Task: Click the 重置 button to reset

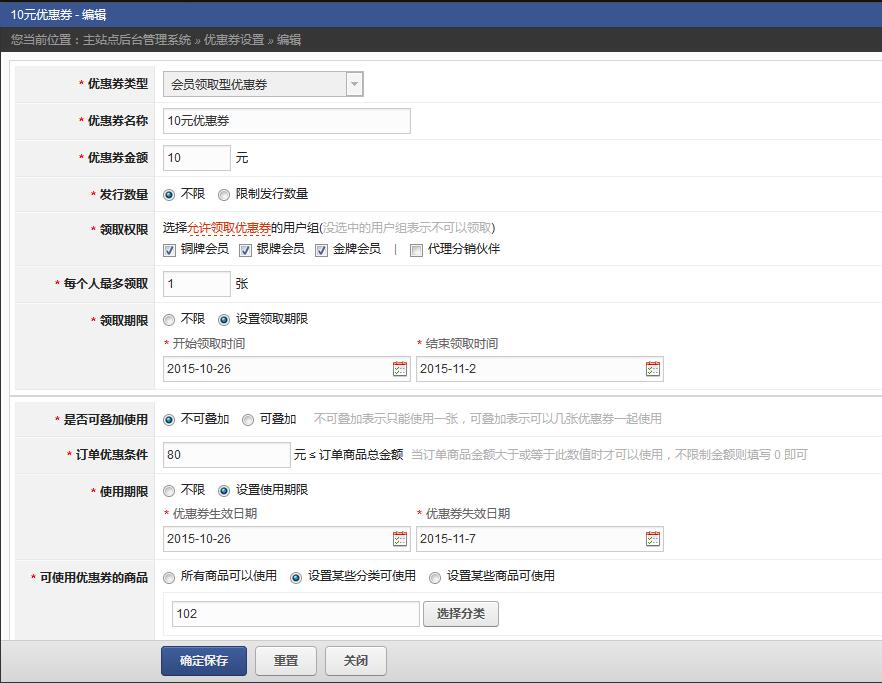Action: click(x=286, y=661)
